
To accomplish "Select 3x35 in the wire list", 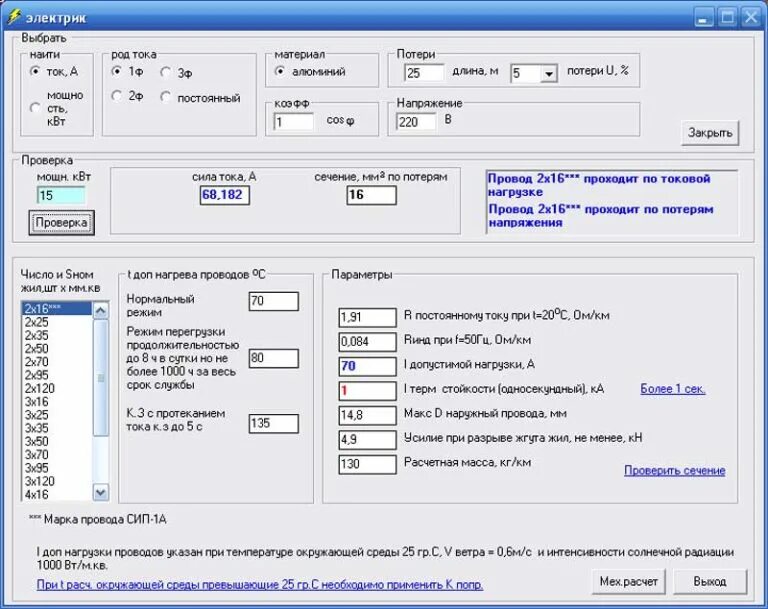I will click(x=57, y=428).
